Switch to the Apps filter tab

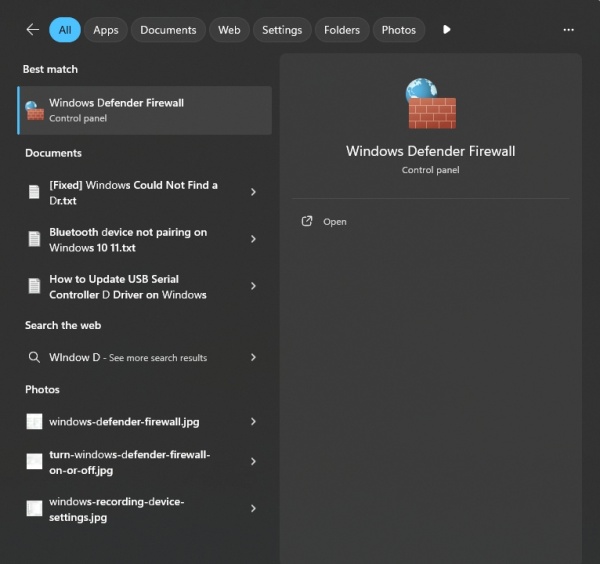point(106,30)
